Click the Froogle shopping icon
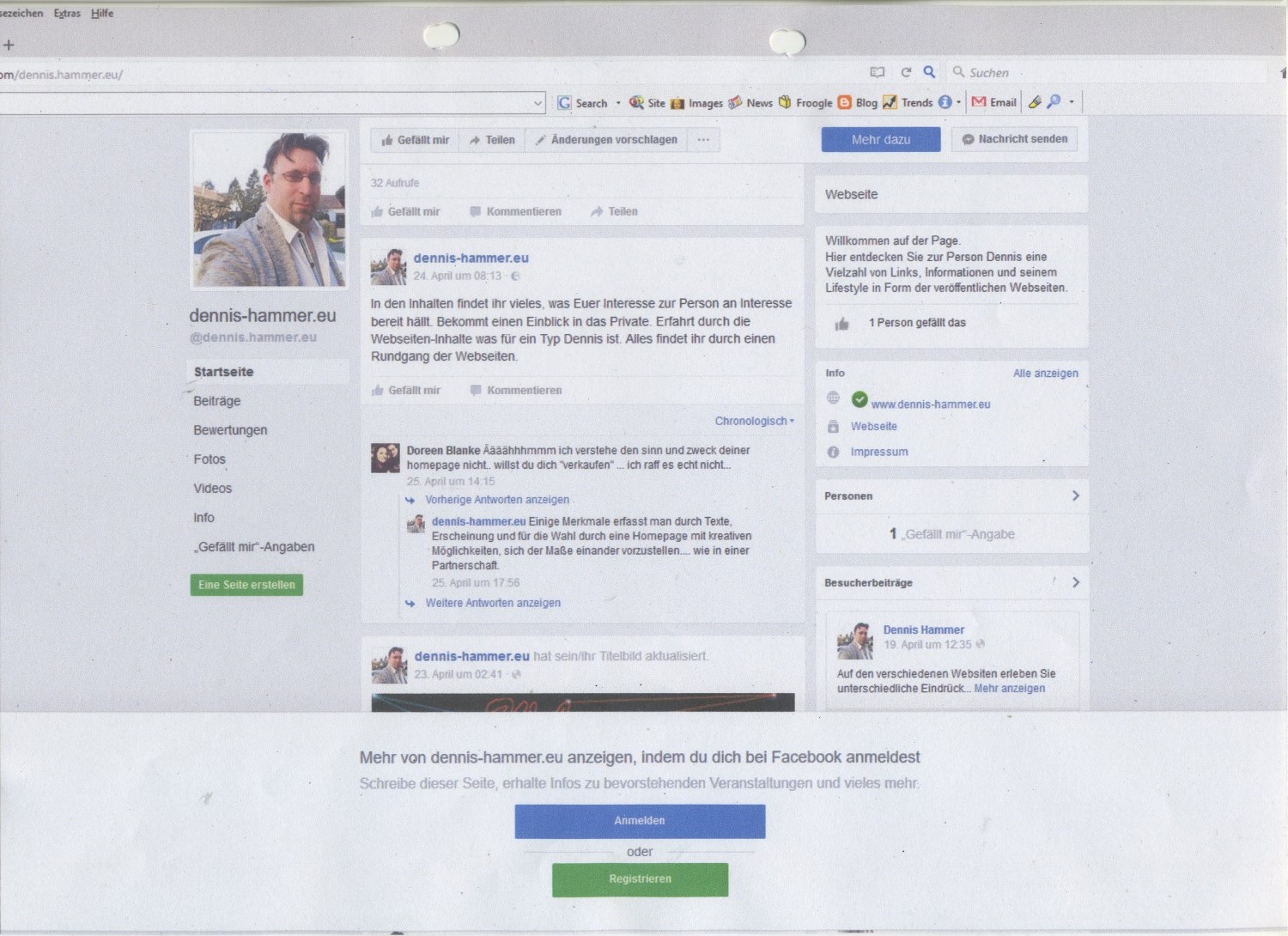This screenshot has height=936, width=1288. (x=785, y=102)
